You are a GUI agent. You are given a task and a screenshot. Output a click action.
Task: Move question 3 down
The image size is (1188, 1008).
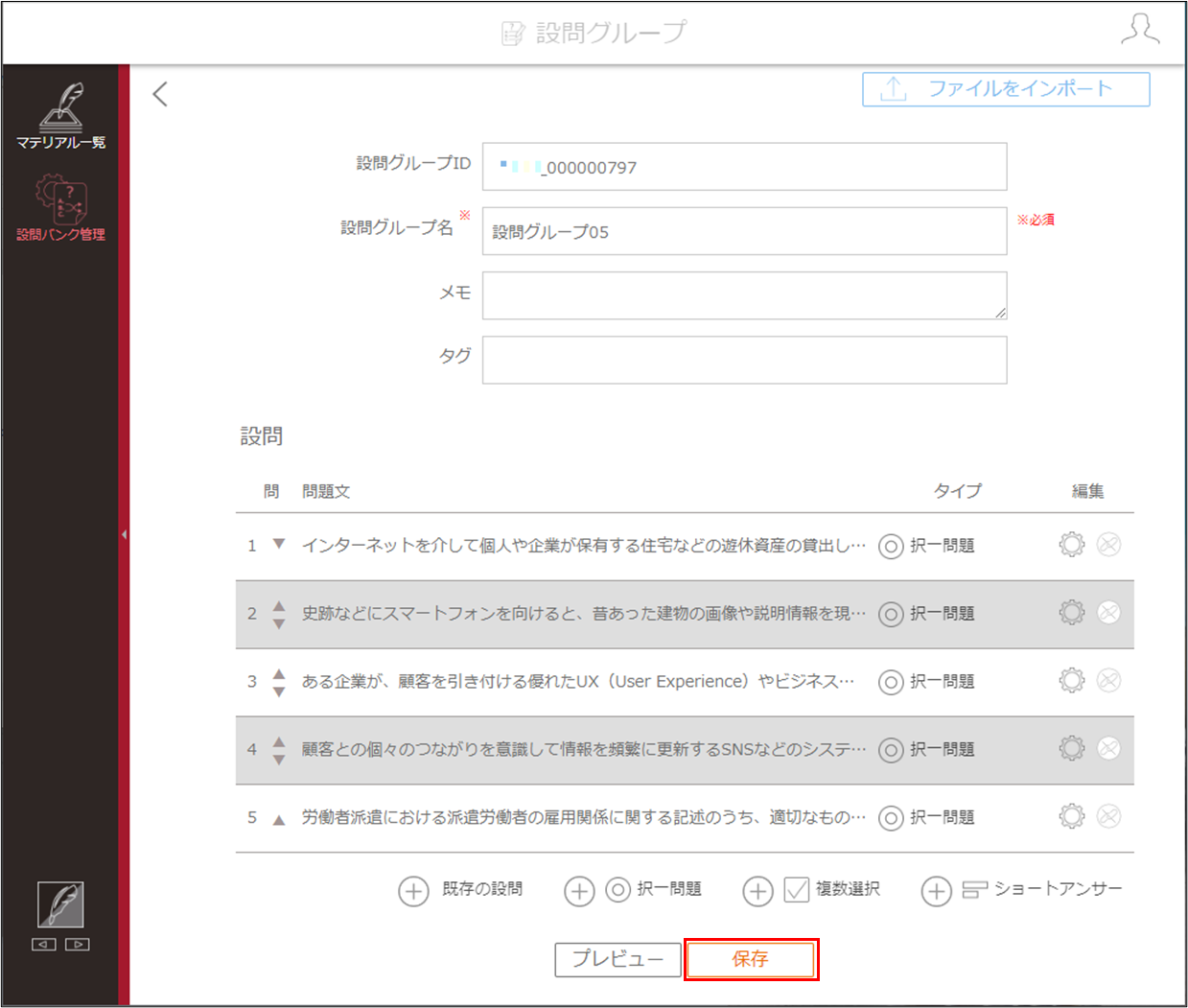[x=279, y=692]
